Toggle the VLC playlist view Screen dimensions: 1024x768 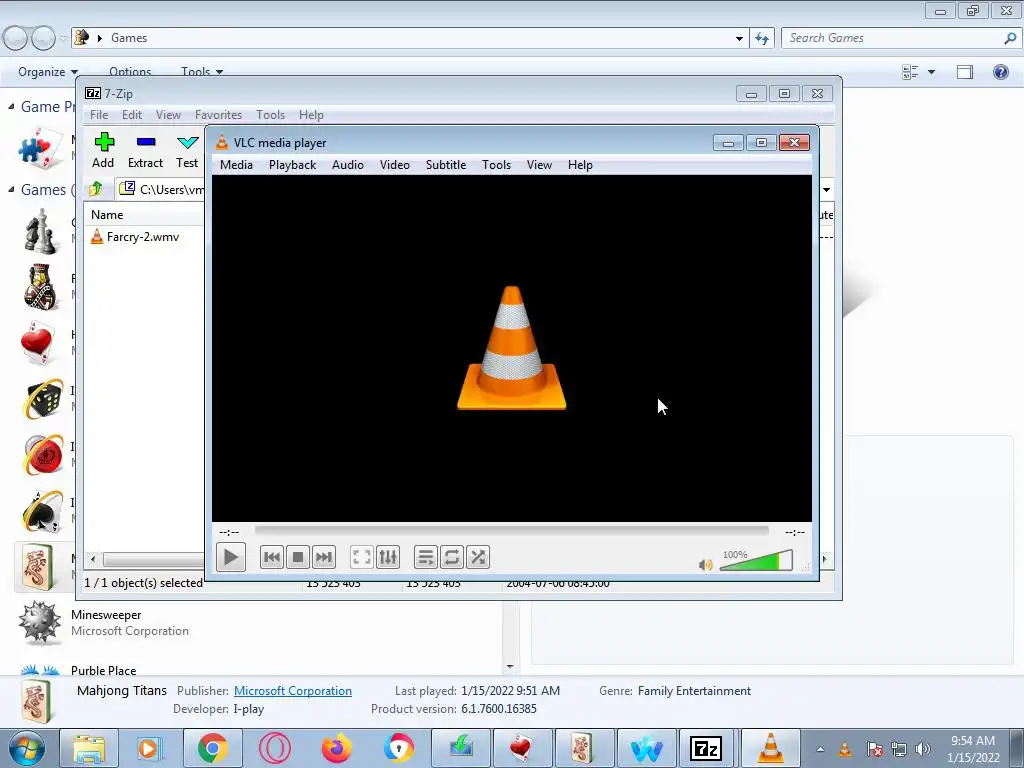(426, 558)
